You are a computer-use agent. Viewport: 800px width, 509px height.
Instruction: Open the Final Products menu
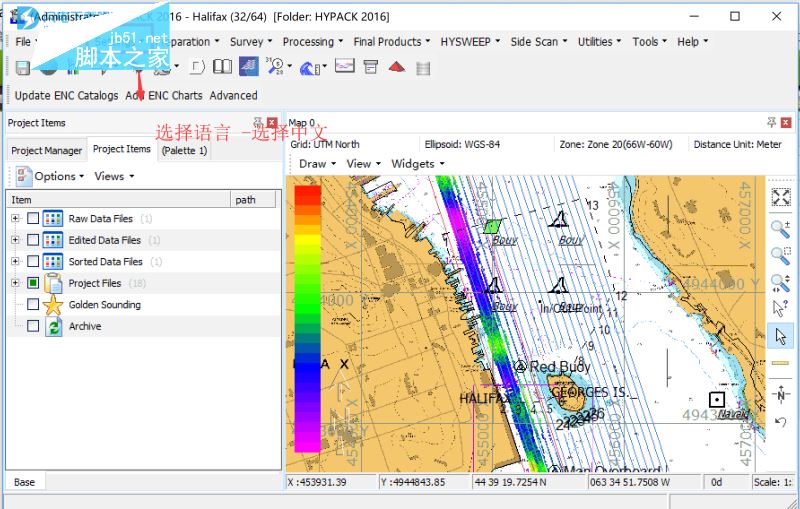(392, 42)
